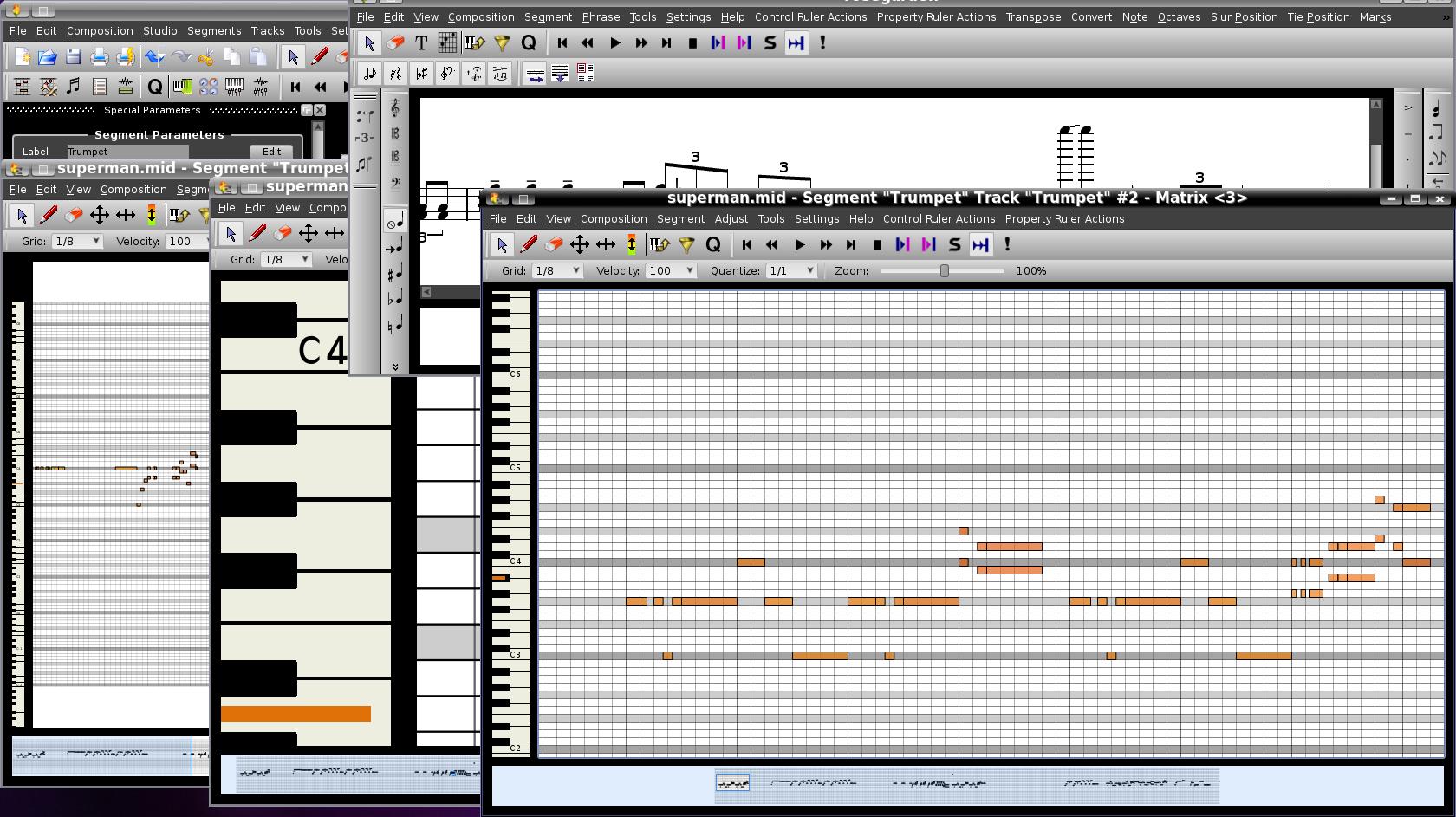Open the Grid dropdown in Matrix <3> window
The height and width of the screenshot is (817, 1456).
[x=556, y=271]
